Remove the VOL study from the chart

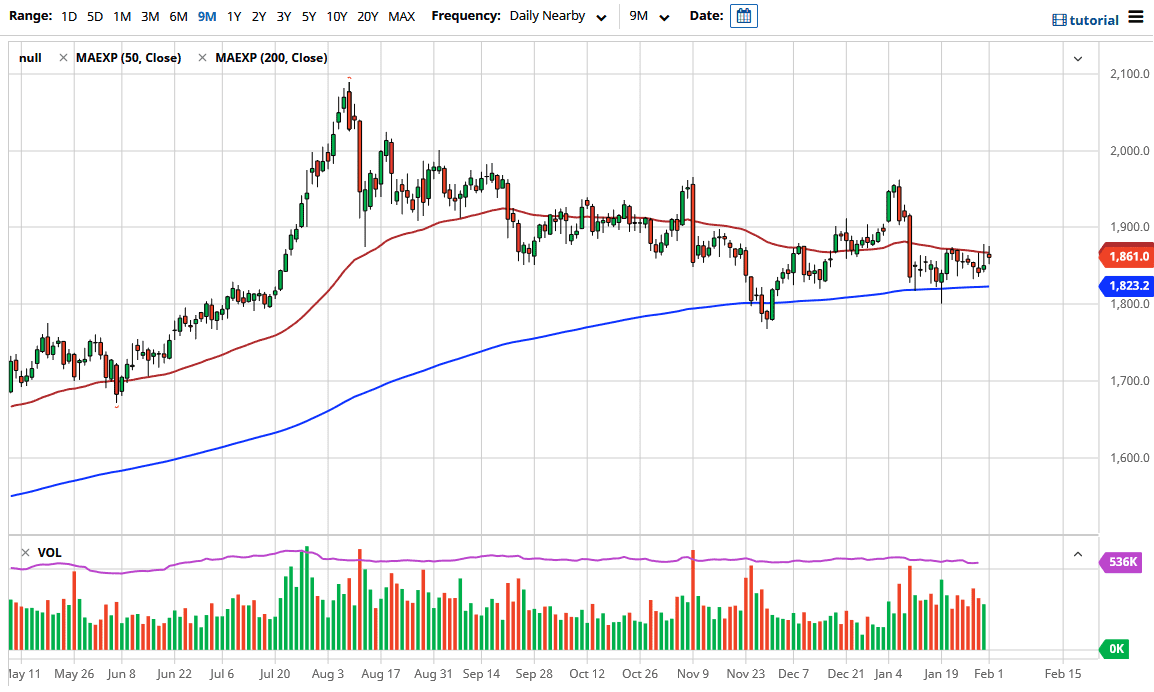pyautogui.click(x=24, y=552)
